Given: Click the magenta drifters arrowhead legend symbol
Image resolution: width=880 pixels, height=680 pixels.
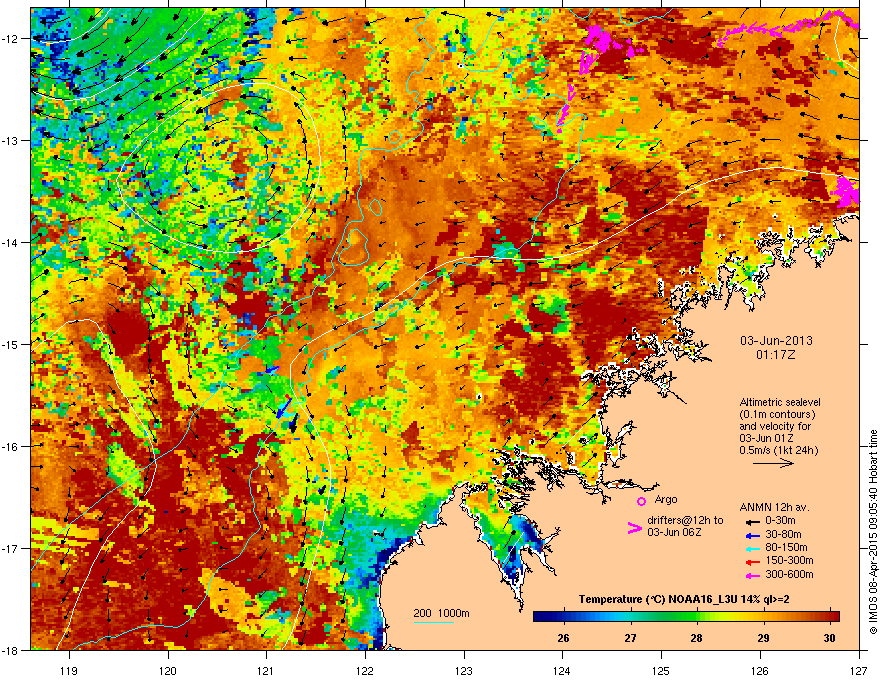Looking at the screenshot, I should pos(634,528).
